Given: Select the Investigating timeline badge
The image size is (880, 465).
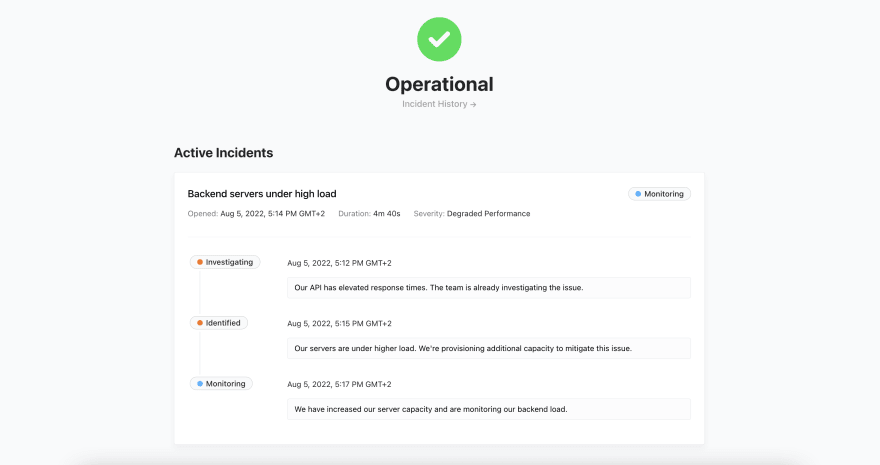Looking at the screenshot, I should click(225, 262).
